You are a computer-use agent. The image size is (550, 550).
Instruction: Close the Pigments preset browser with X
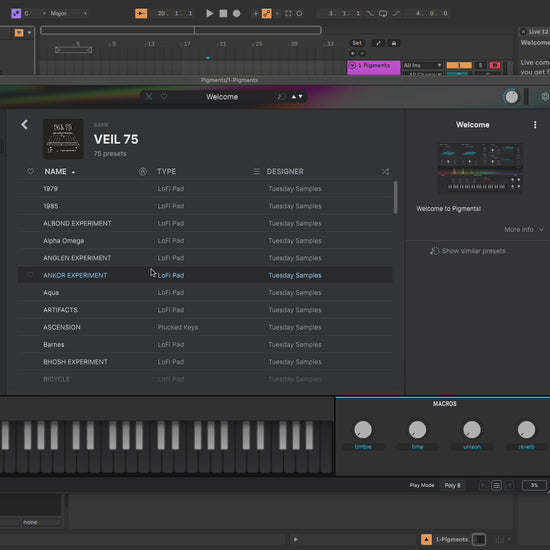(149, 97)
